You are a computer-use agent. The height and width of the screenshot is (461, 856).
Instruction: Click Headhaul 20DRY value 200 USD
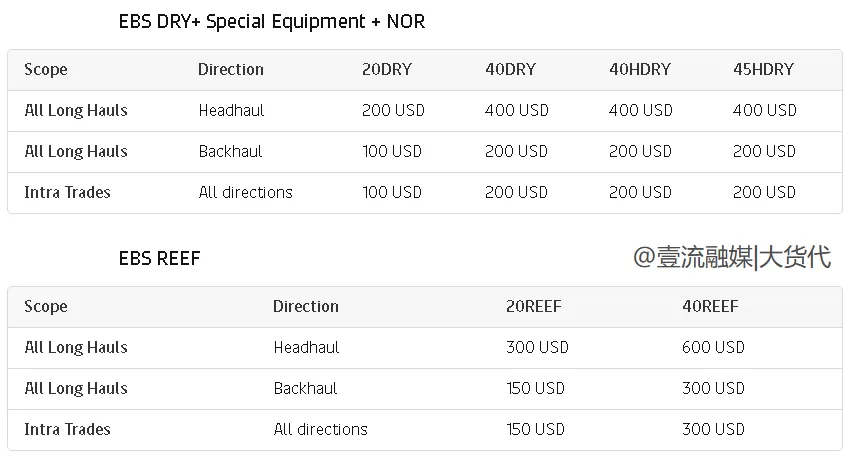(x=393, y=111)
